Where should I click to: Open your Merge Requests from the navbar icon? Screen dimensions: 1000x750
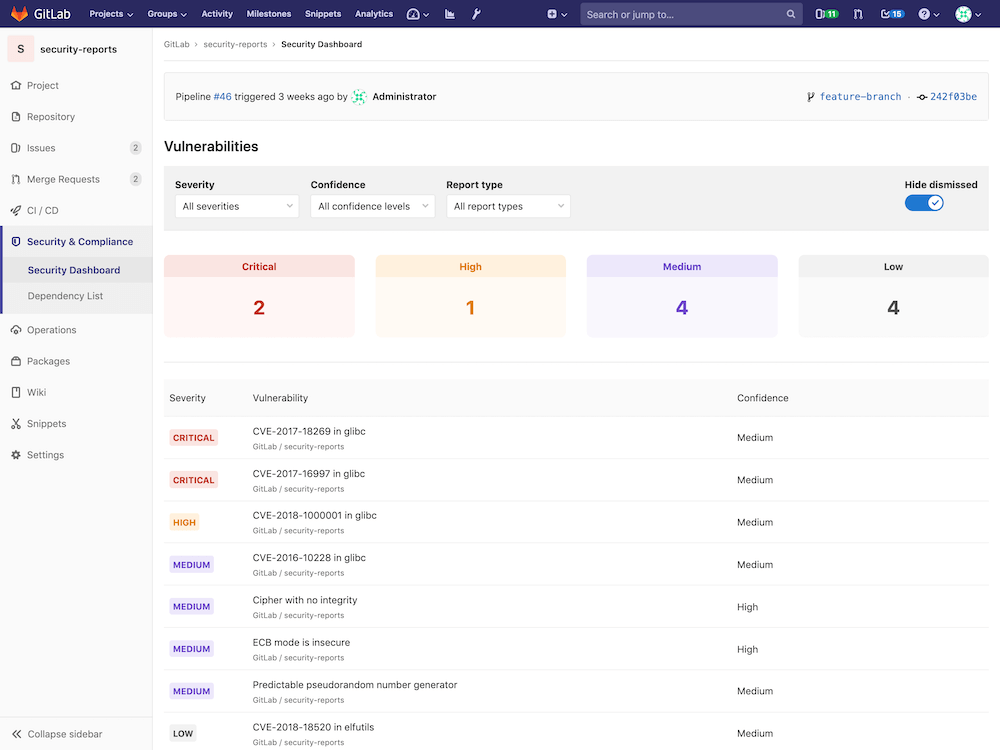tap(858, 14)
